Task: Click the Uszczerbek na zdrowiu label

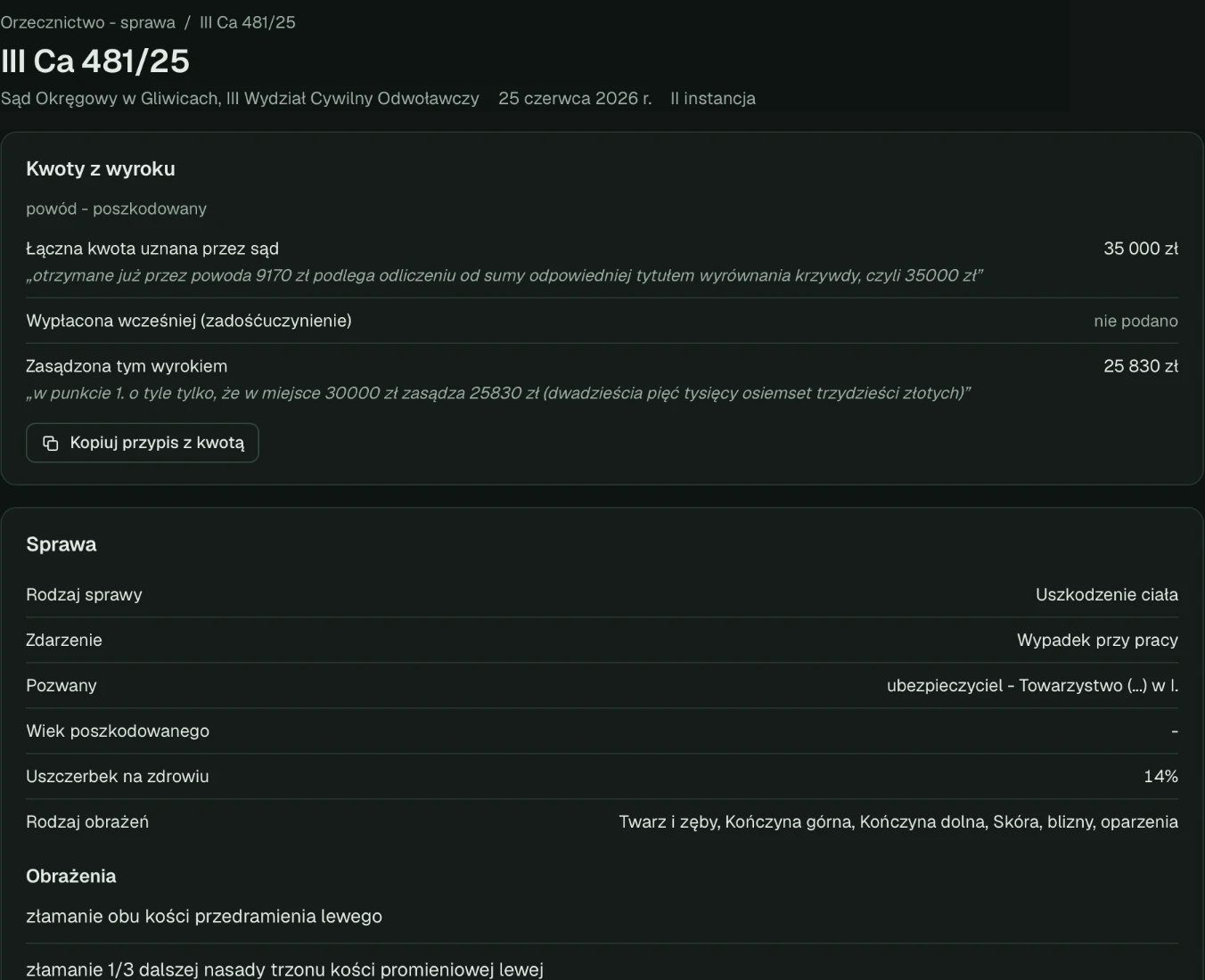Action: pos(118,776)
